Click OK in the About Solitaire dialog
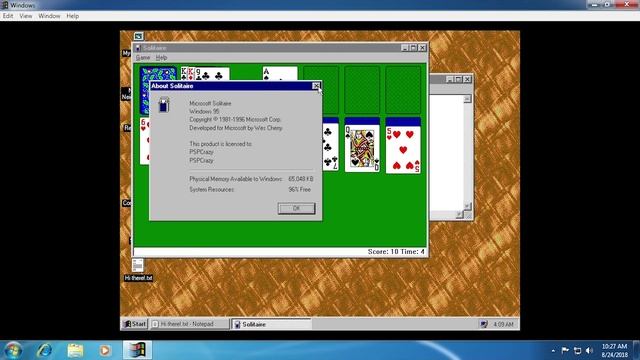The height and width of the screenshot is (360, 640). pos(296,208)
